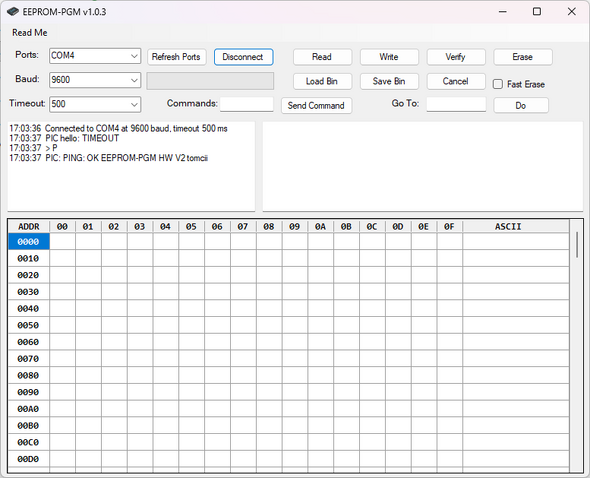590x478 pixels.
Task: Click the Refresh Ports button
Action: (176, 57)
